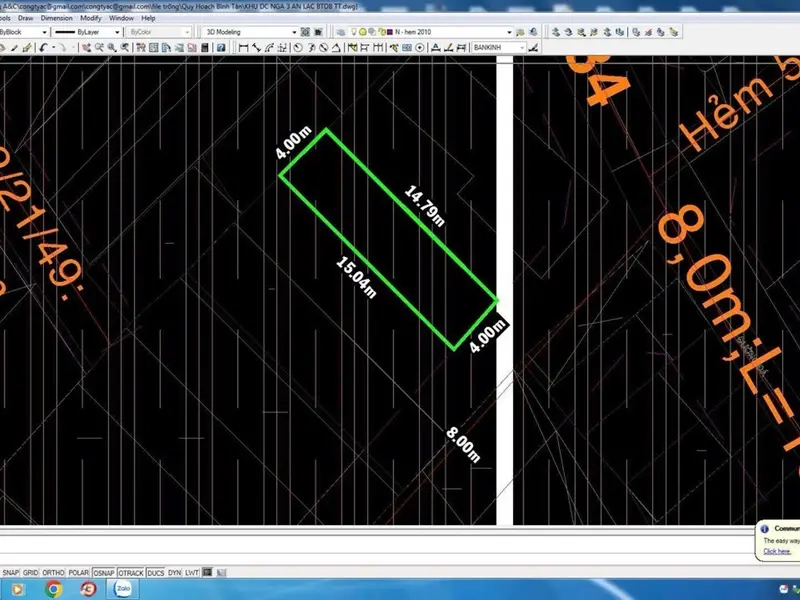
Task: Expand the ByColor plot style dropdown
Action: pyautogui.click(x=187, y=32)
